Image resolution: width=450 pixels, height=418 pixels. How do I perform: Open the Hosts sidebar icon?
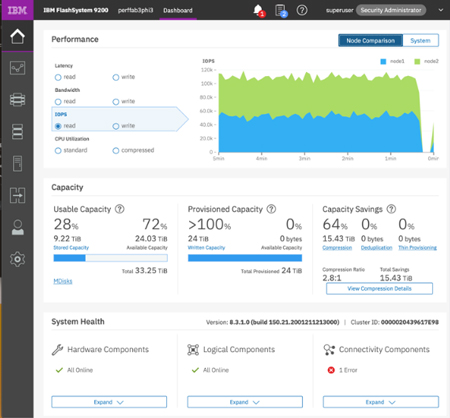tap(17, 163)
